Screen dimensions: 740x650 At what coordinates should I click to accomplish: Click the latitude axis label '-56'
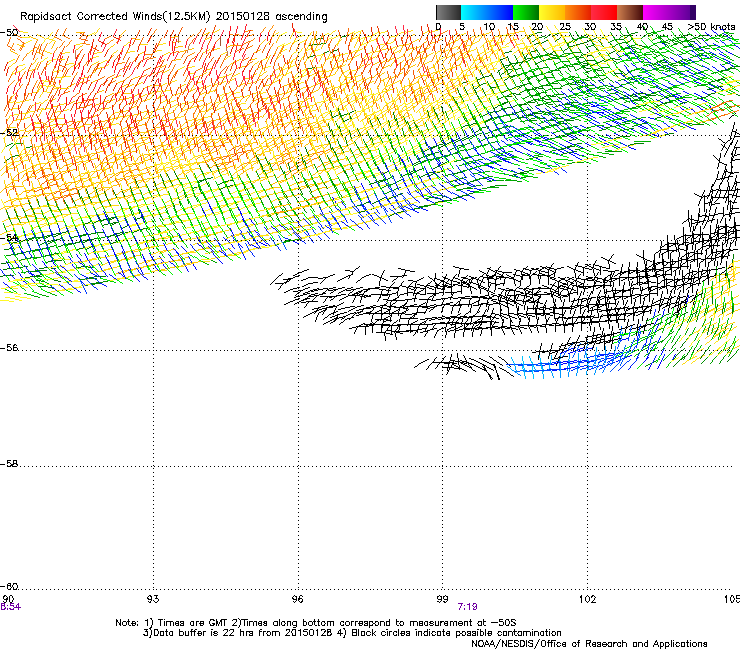(x=9, y=348)
